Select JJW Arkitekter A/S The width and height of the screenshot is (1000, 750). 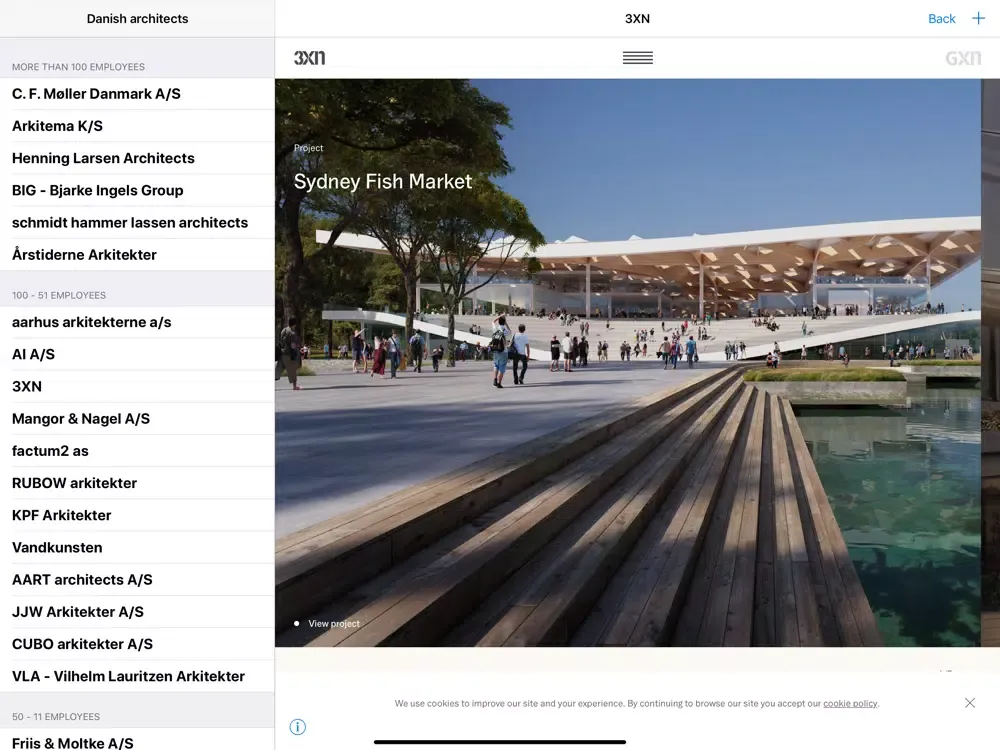tap(137, 612)
